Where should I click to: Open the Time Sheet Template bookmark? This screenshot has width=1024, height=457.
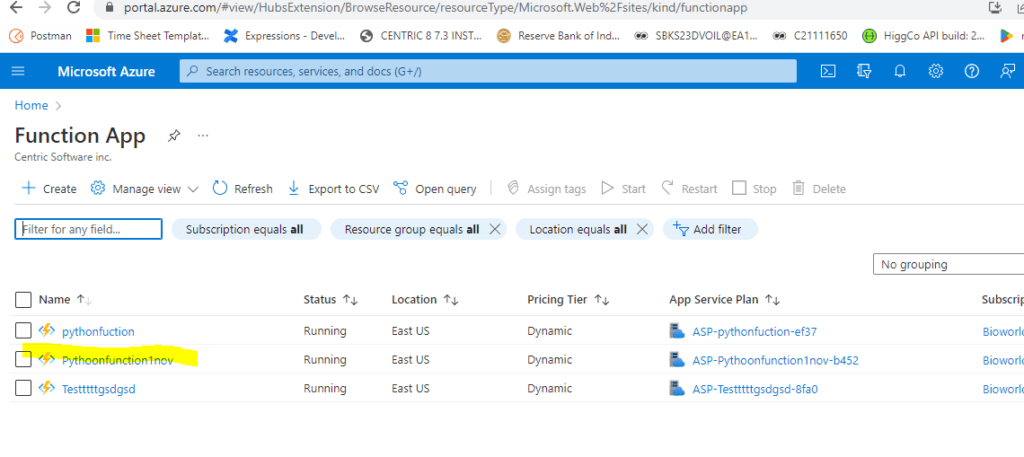click(x=148, y=36)
